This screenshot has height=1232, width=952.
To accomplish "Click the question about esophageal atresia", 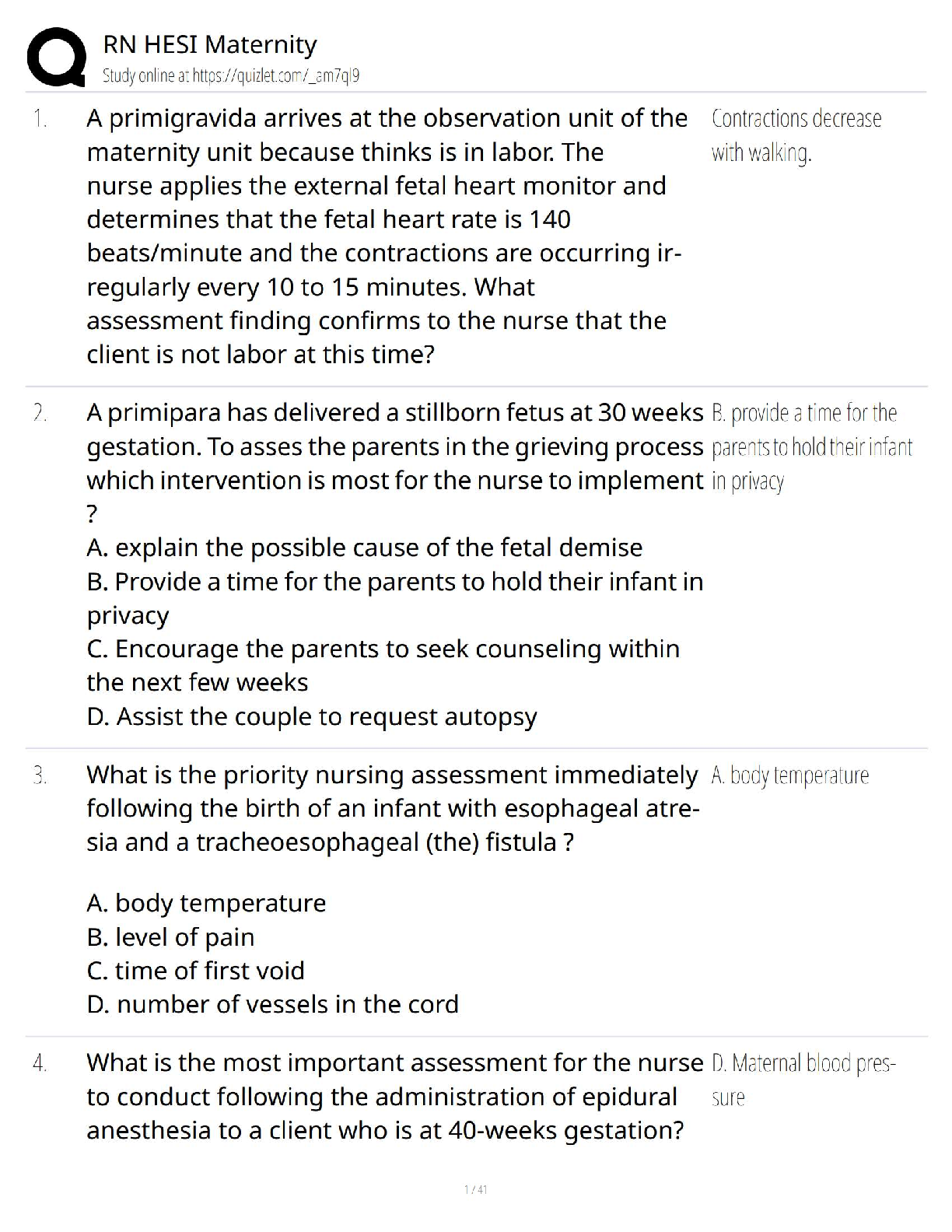I will pos(393,808).
